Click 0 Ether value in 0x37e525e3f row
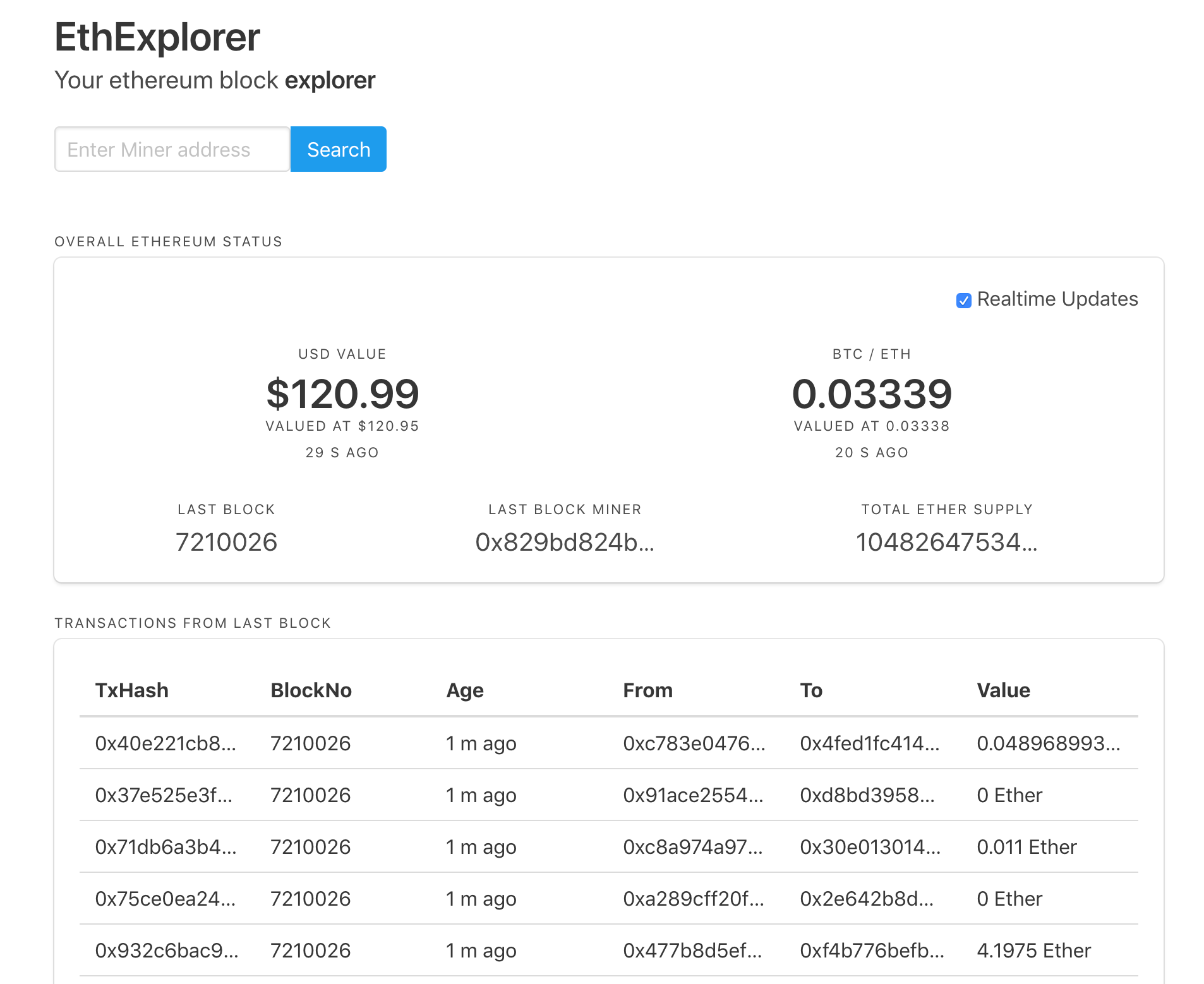The image size is (1204, 984). point(1009,795)
